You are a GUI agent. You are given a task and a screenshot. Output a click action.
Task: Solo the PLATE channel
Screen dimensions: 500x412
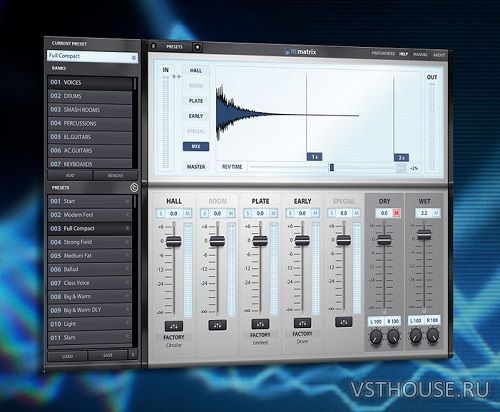247,213
